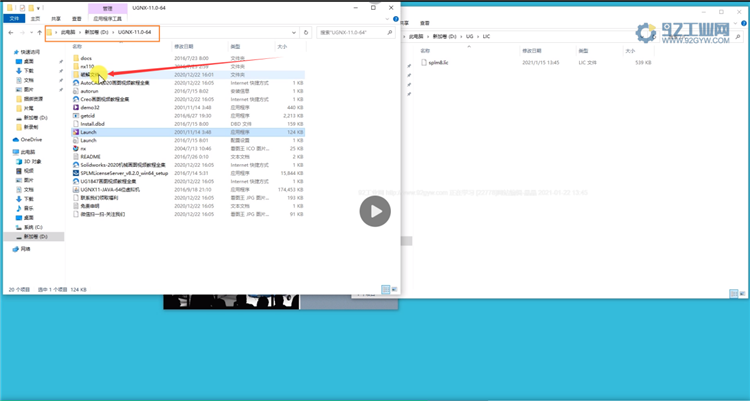Open the 文件 (File) ribbon tab
Image resolution: width=750 pixels, height=401 pixels.
(14, 19)
